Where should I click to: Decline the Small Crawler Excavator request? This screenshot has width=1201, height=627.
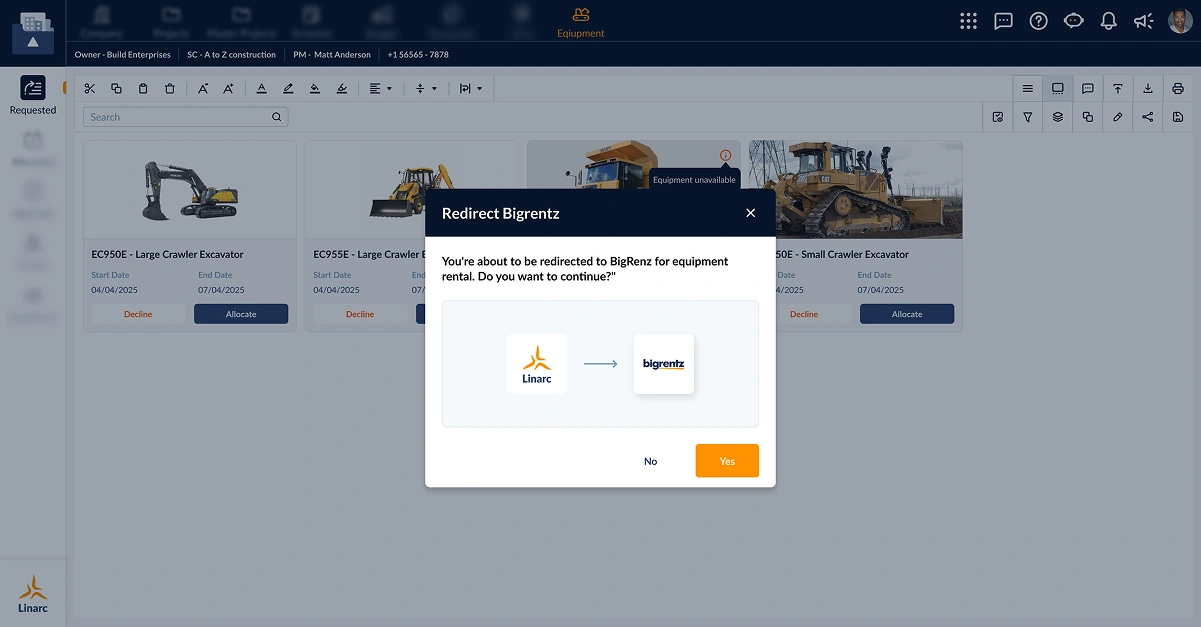tap(804, 314)
